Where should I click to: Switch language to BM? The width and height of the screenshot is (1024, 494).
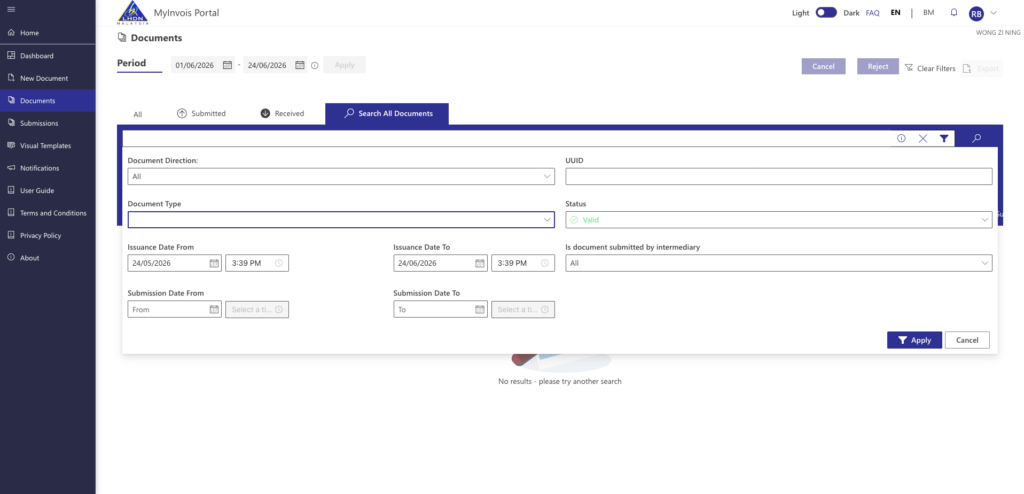point(929,12)
